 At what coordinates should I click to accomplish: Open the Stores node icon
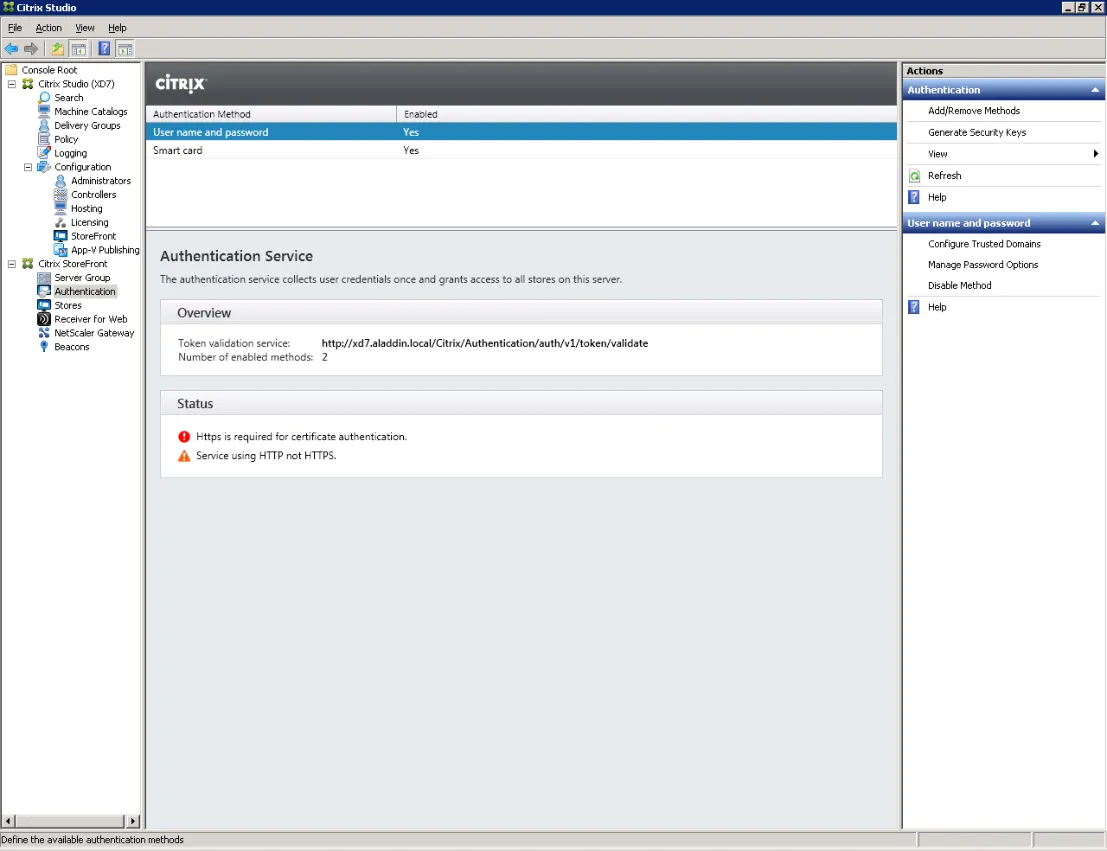pyautogui.click(x=44, y=305)
